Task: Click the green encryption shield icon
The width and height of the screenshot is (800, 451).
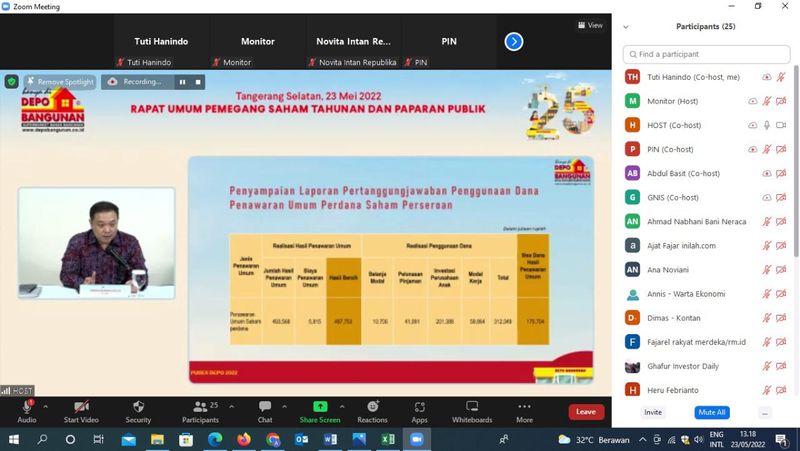Action: pyautogui.click(x=11, y=82)
